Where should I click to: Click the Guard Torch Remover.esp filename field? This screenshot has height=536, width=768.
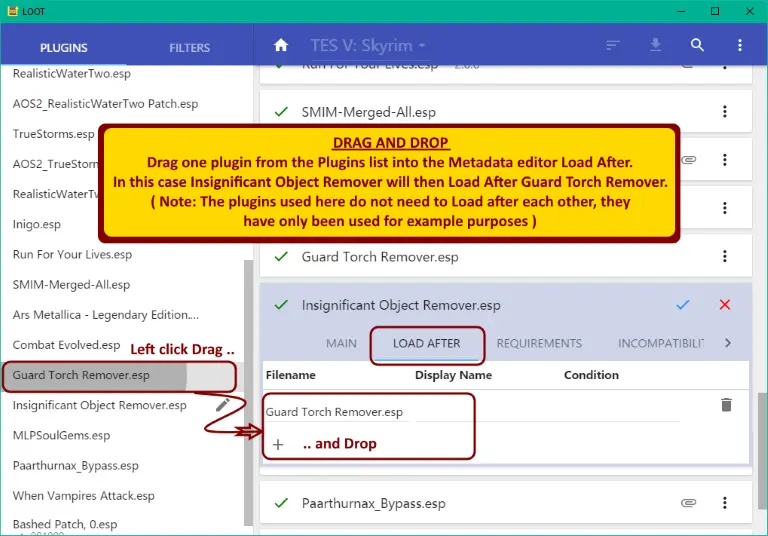tap(337, 412)
